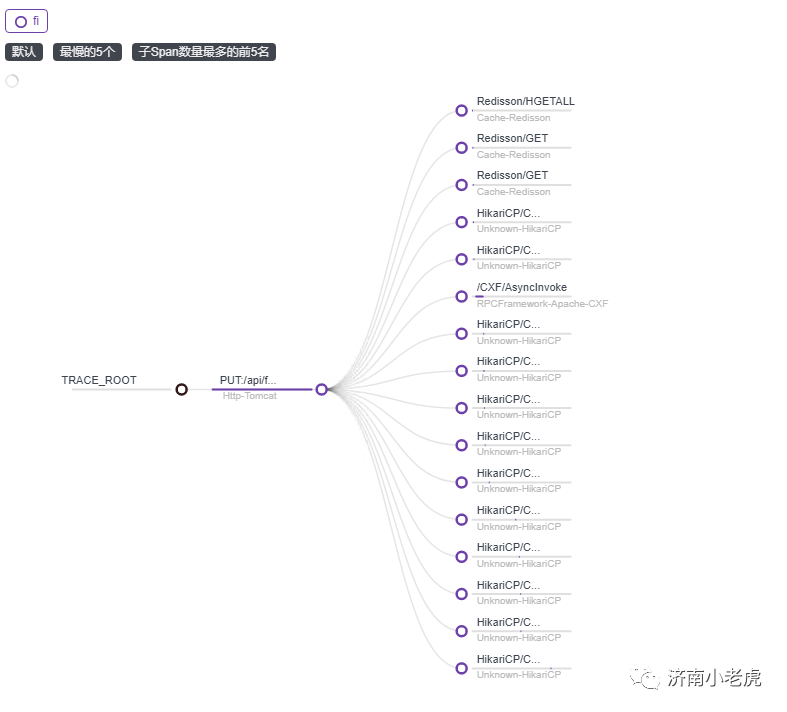Open the /CXF/AsyncInvoke span label
Image resolution: width=787 pixels, height=712 pixels.
point(521,287)
